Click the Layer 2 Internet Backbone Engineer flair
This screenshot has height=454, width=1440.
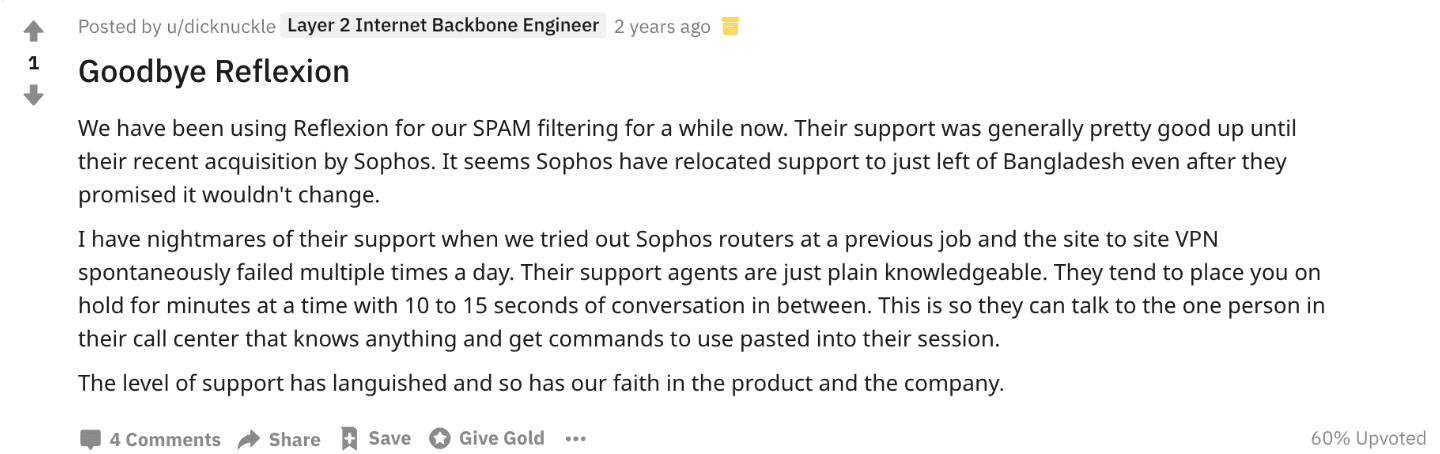[444, 26]
